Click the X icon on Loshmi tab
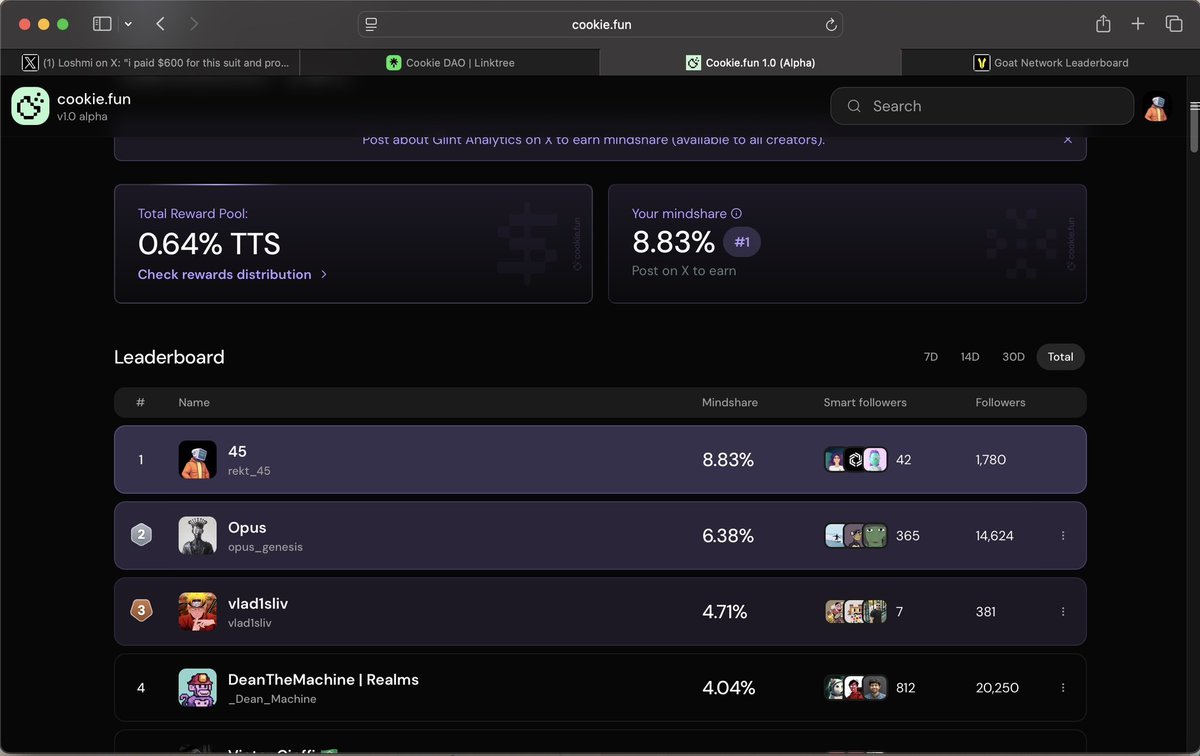 (31, 62)
